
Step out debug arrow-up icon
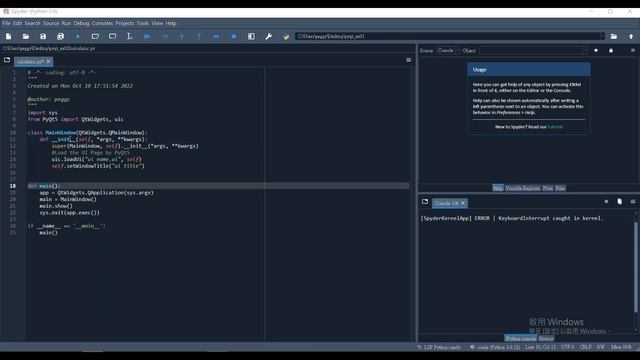[x=199, y=36]
